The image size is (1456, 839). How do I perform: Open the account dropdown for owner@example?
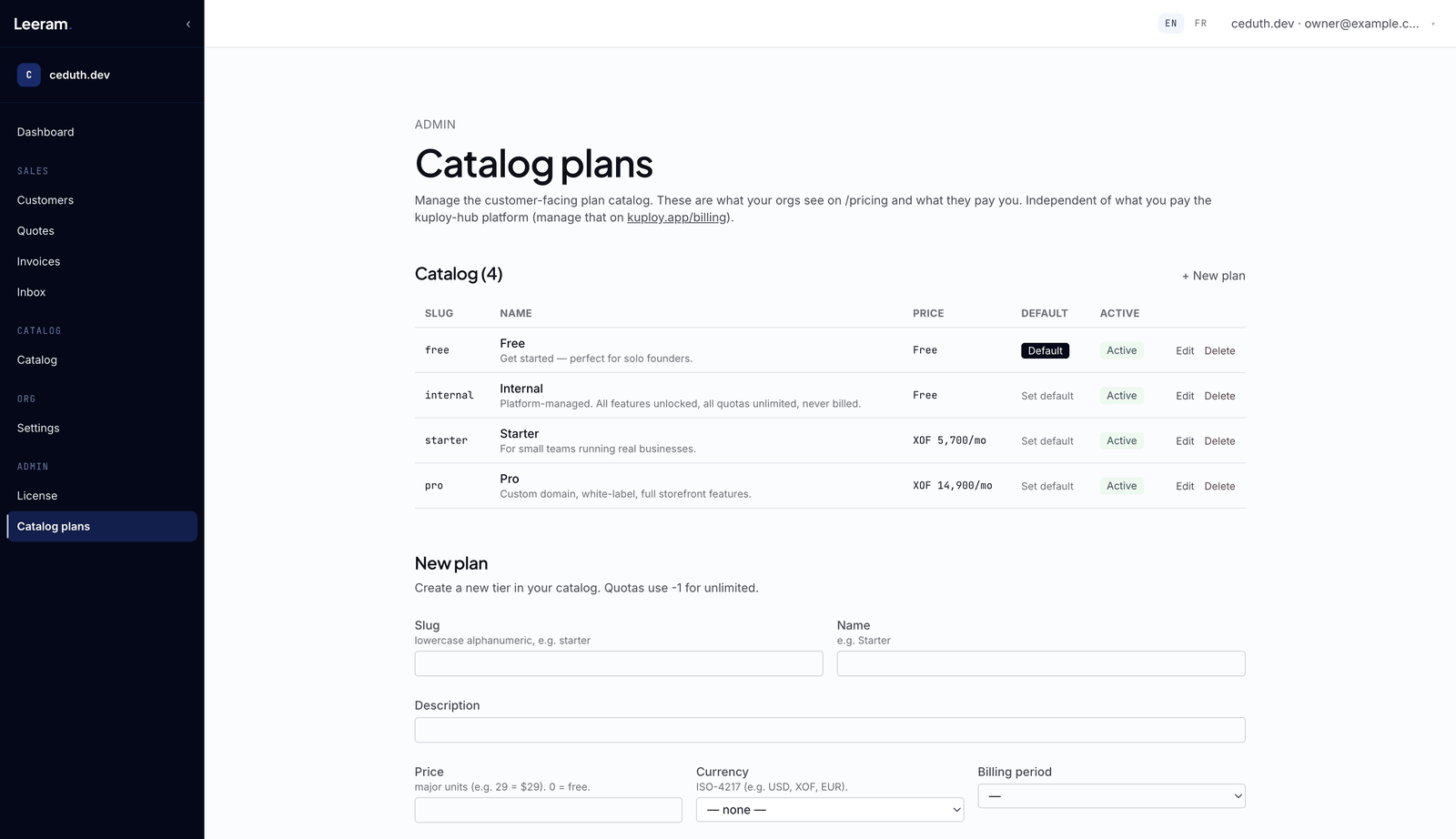pyautogui.click(x=1333, y=24)
